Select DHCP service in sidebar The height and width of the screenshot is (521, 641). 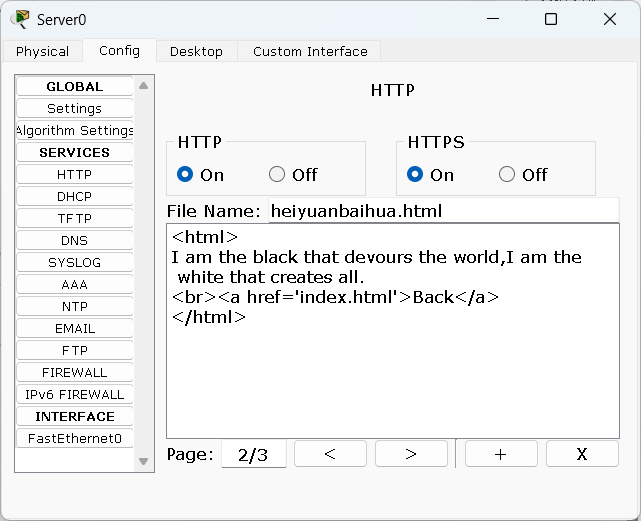coord(74,197)
